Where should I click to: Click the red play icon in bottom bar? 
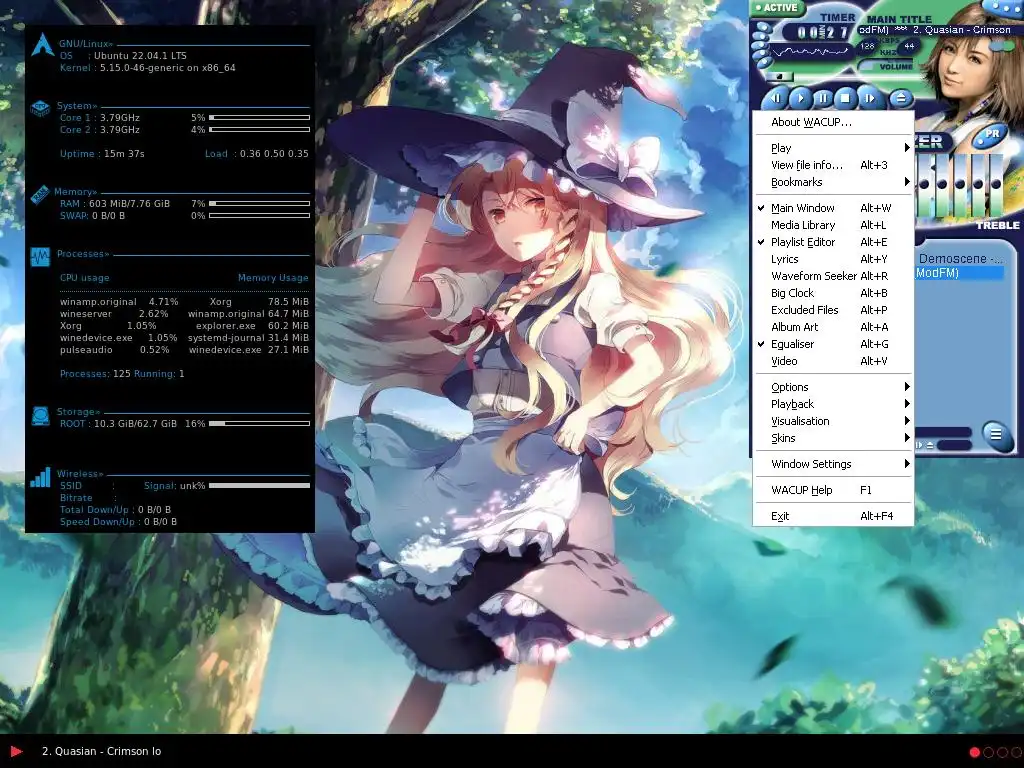pyautogui.click(x=16, y=751)
